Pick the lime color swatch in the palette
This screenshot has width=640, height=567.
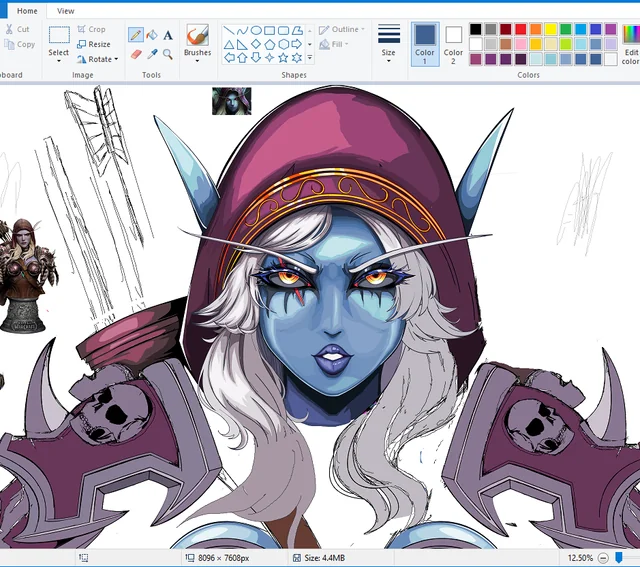(x=566, y=44)
